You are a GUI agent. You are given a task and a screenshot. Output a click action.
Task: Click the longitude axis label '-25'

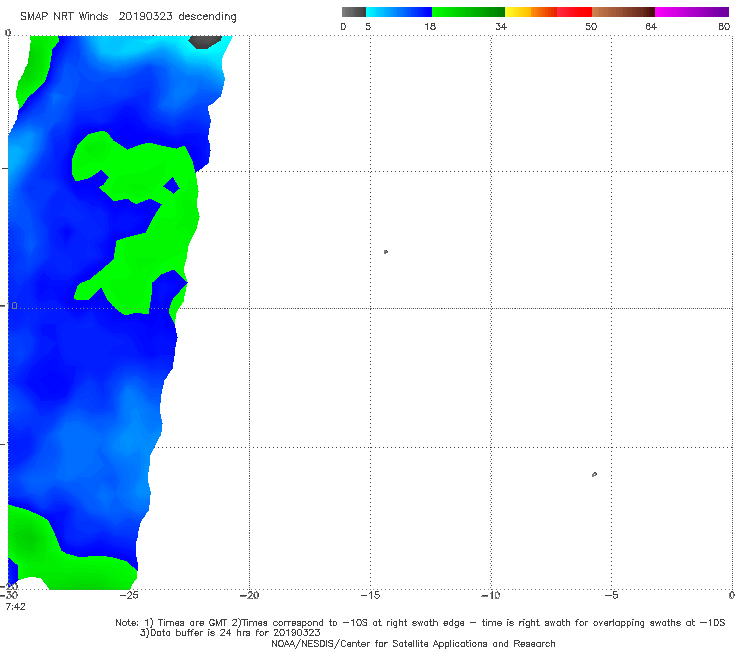(x=129, y=595)
